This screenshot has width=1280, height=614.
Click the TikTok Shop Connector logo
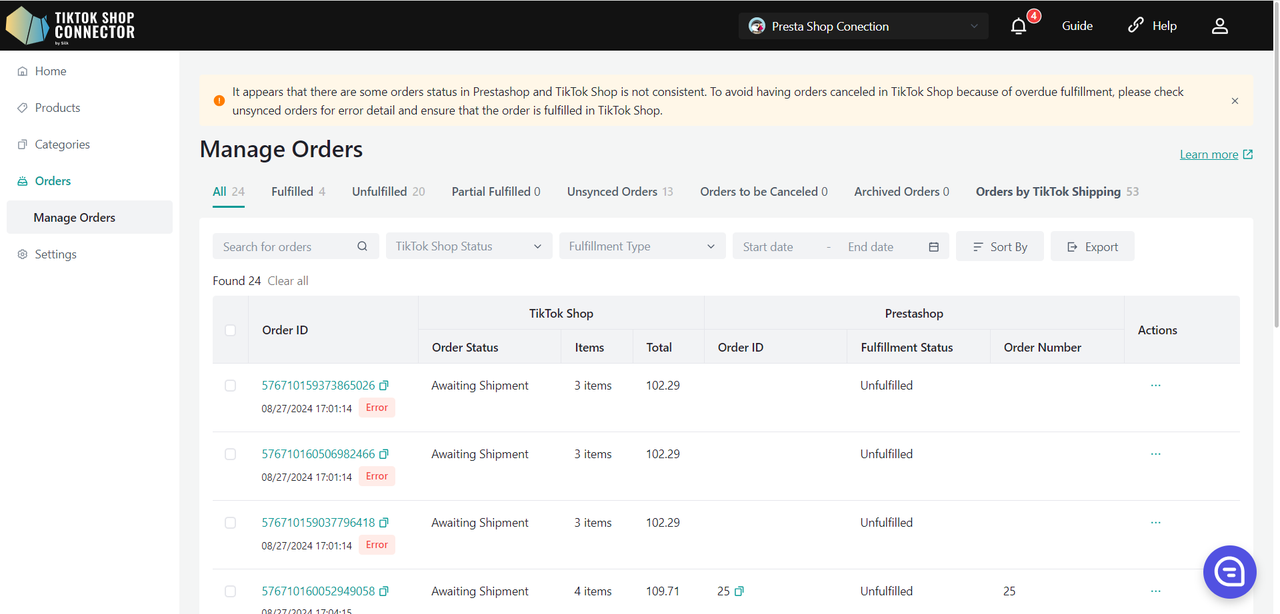(x=70, y=26)
